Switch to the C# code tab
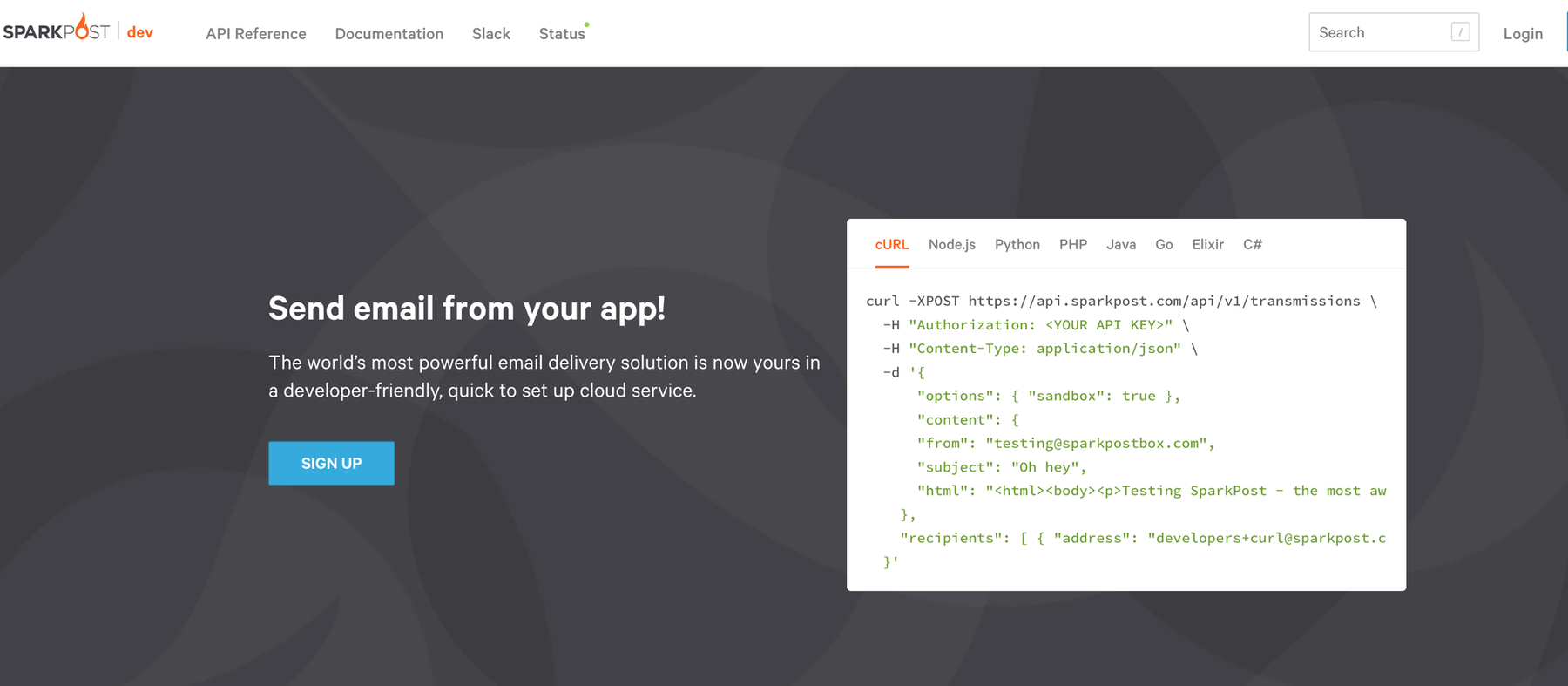 [1253, 245]
